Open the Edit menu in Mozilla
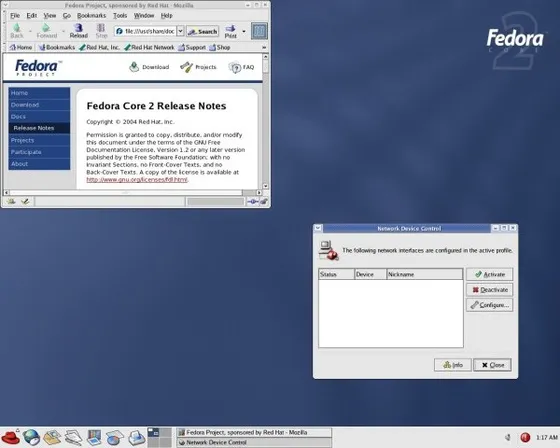This screenshot has width=560, height=448. click(x=32, y=15)
